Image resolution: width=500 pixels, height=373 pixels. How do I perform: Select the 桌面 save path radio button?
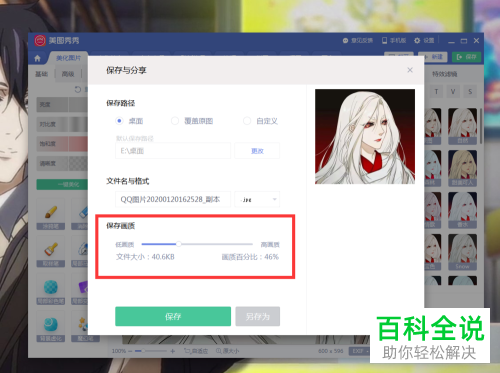click(119, 121)
